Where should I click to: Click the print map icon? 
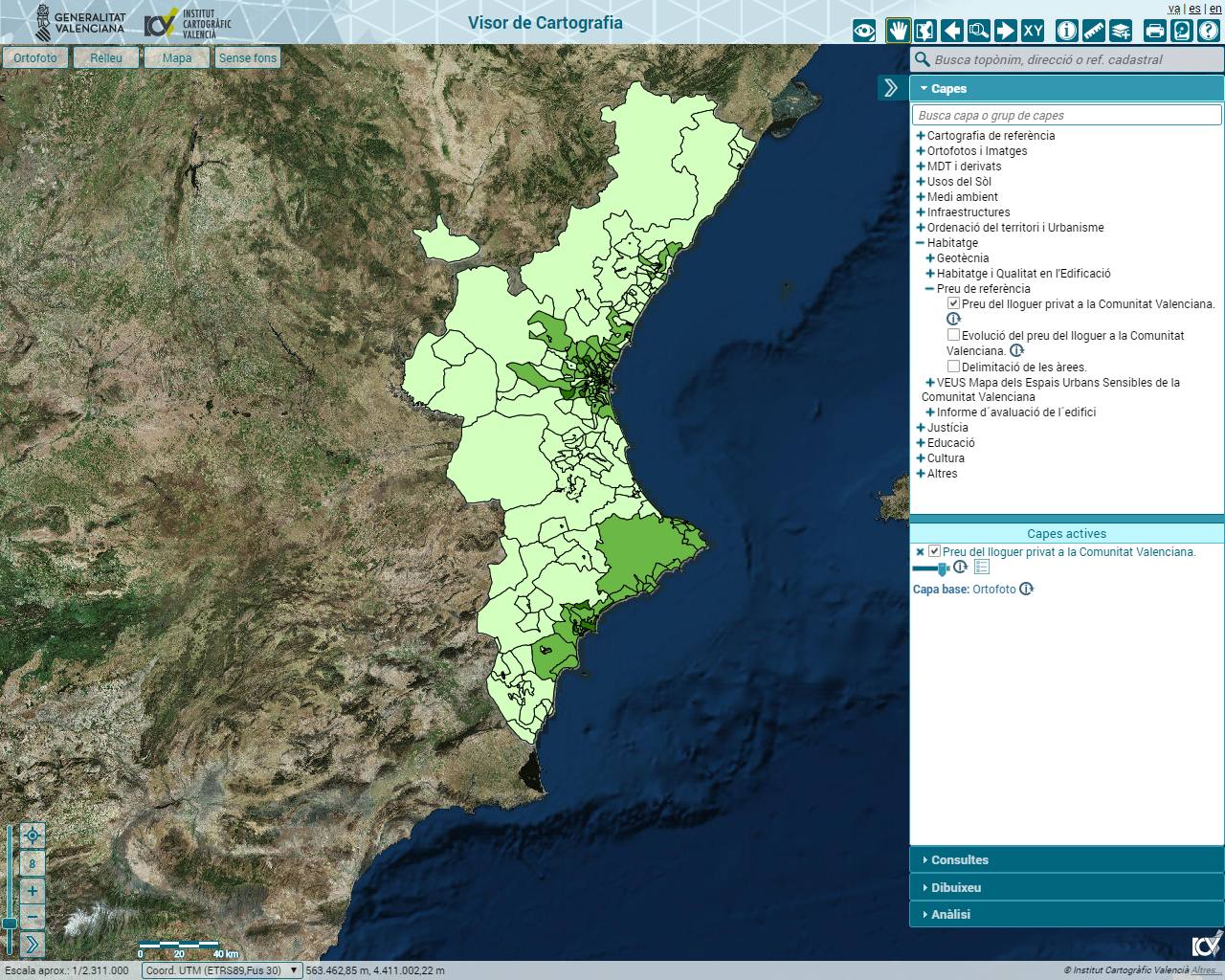[x=1155, y=31]
